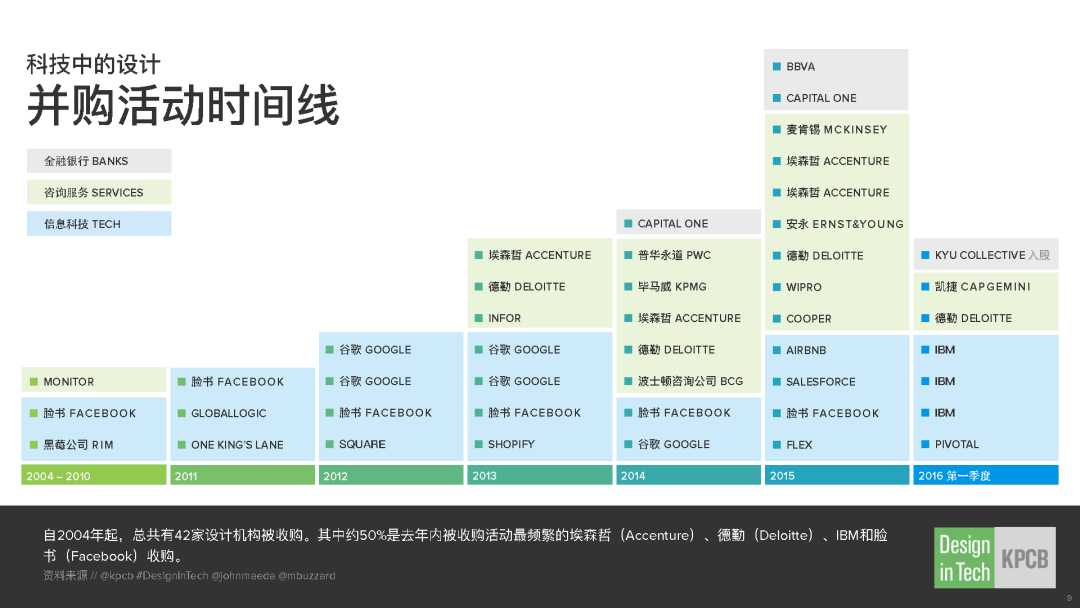Collapse the 2013 acquisition list
This screenshot has width=1080, height=608.
pos(539,475)
